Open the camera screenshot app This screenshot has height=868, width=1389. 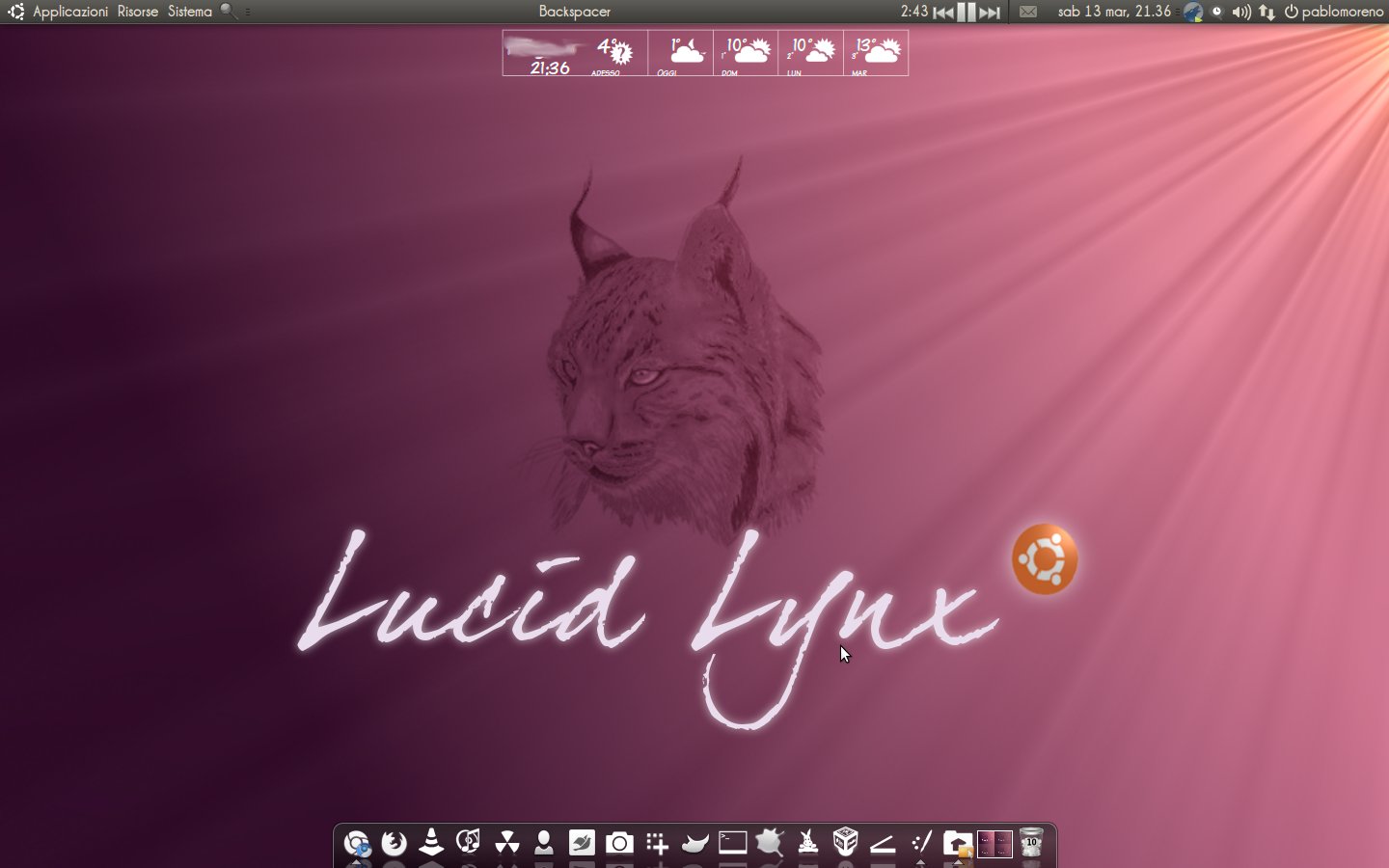(619, 844)
